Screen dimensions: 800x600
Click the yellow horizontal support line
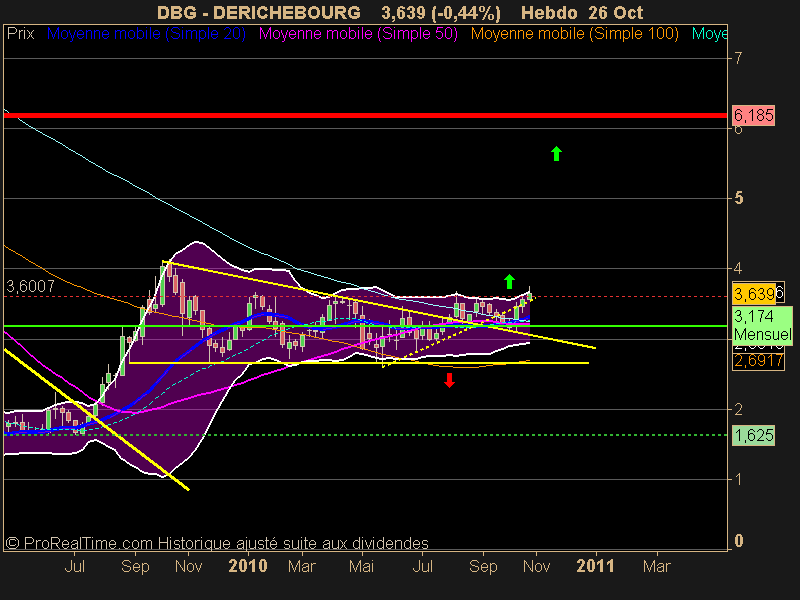(x=359, y=363)
